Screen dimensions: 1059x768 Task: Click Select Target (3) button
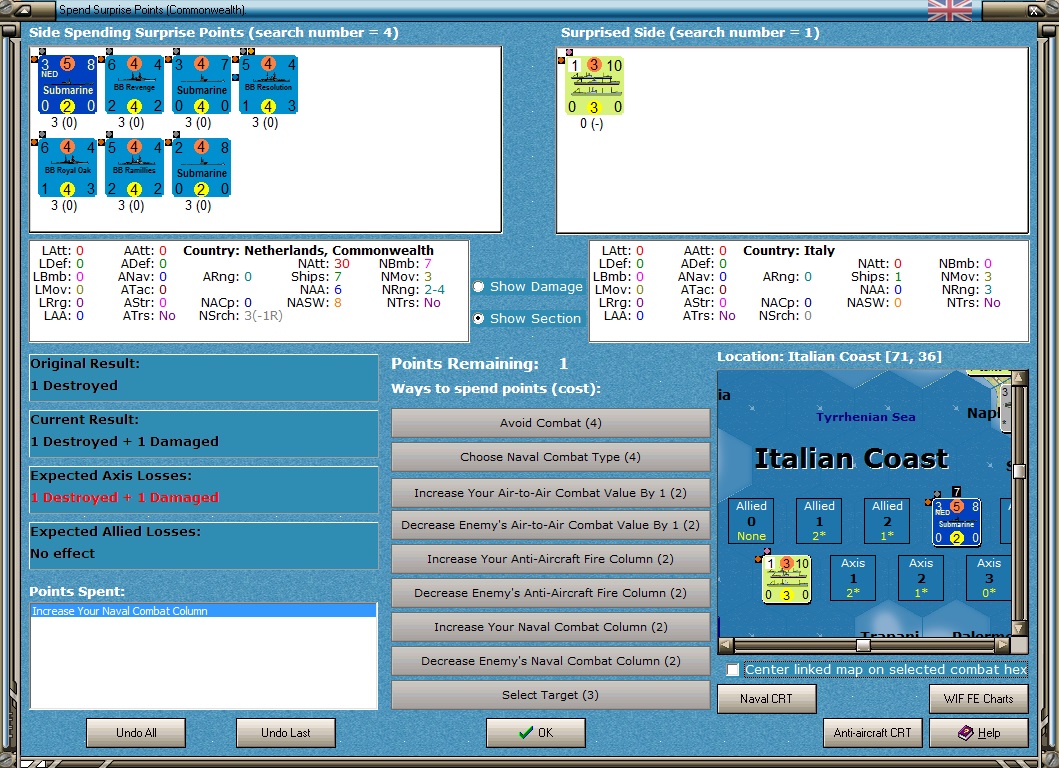550,695
